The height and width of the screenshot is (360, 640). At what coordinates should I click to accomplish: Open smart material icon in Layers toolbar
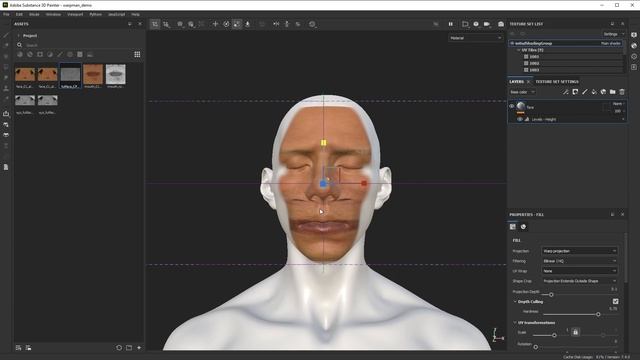tap(603, 92)
